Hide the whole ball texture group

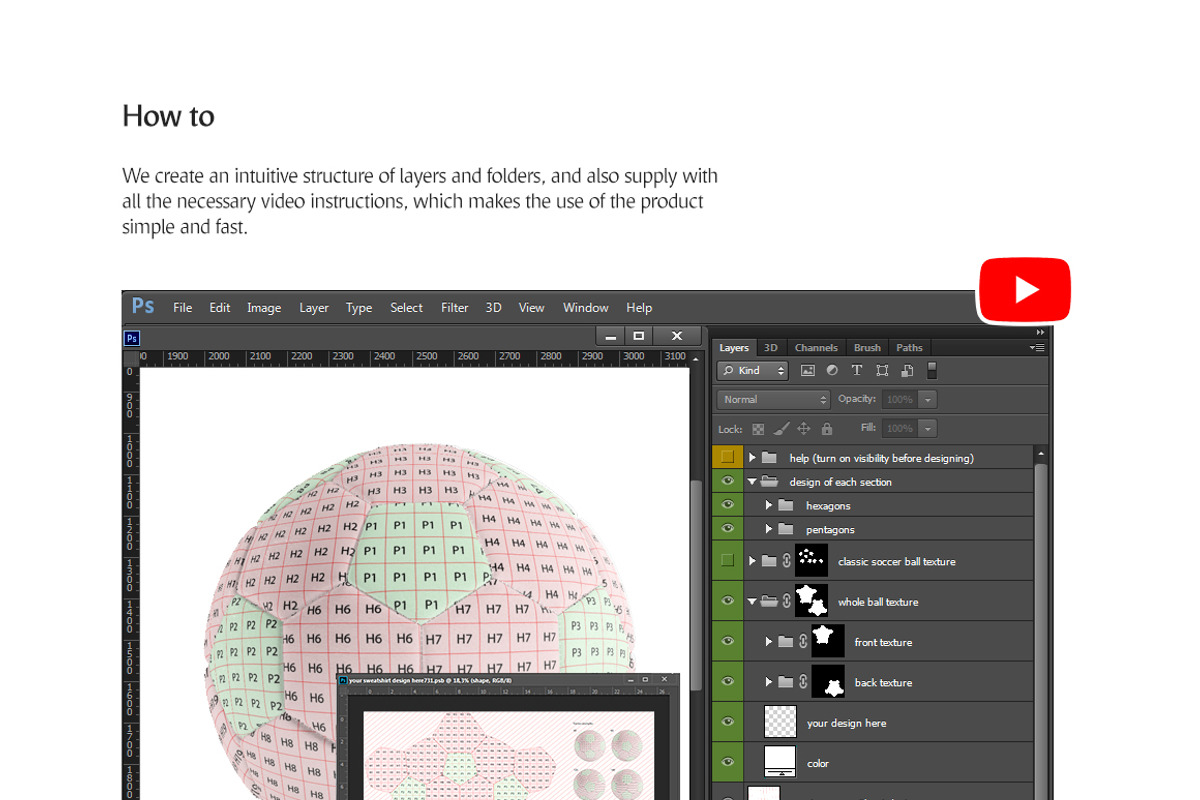pos(727,601)
